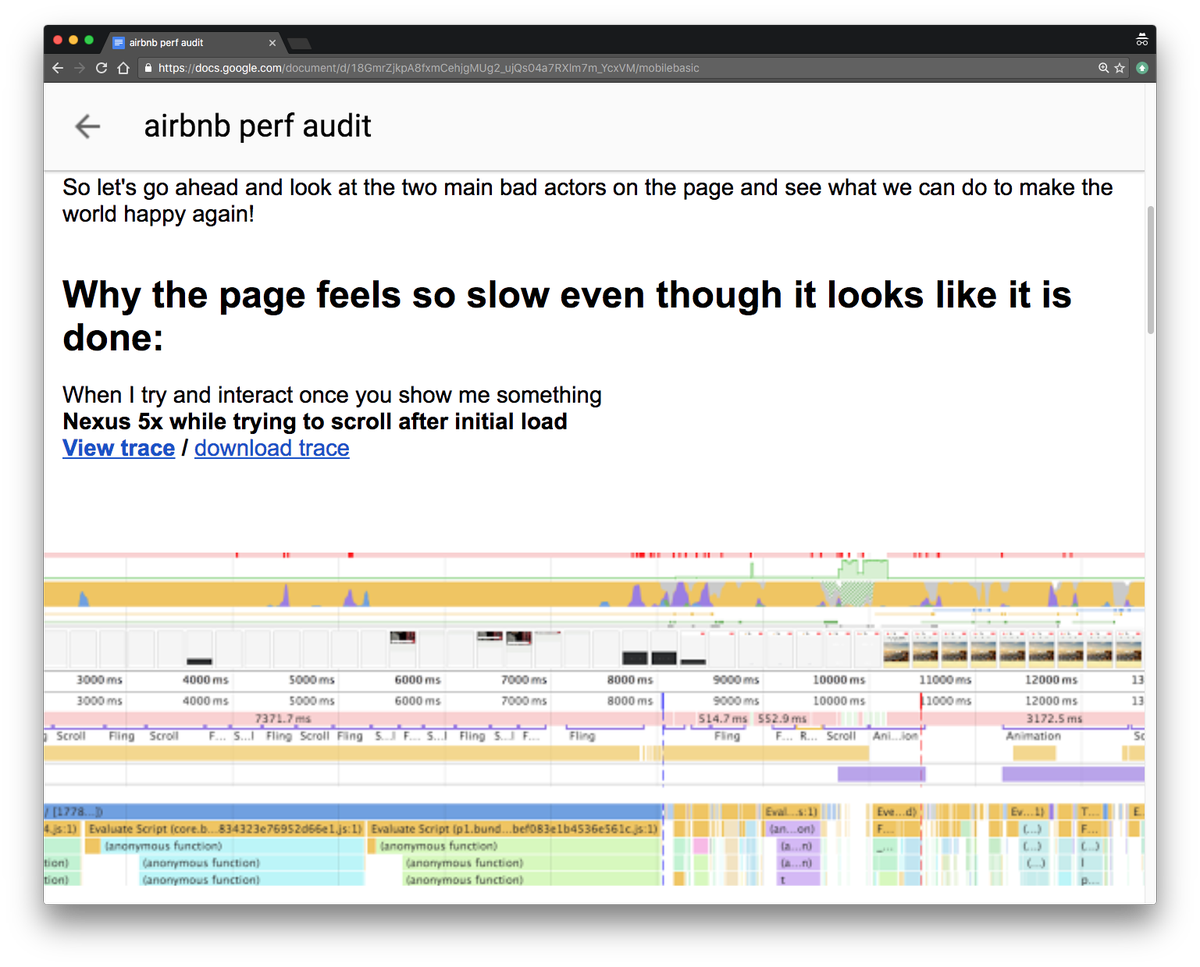The width and height of the screenshot is (1200, 967).
Task: Click the zoom magnifier icon in the address bar
Action: [x=1104, y=68]
